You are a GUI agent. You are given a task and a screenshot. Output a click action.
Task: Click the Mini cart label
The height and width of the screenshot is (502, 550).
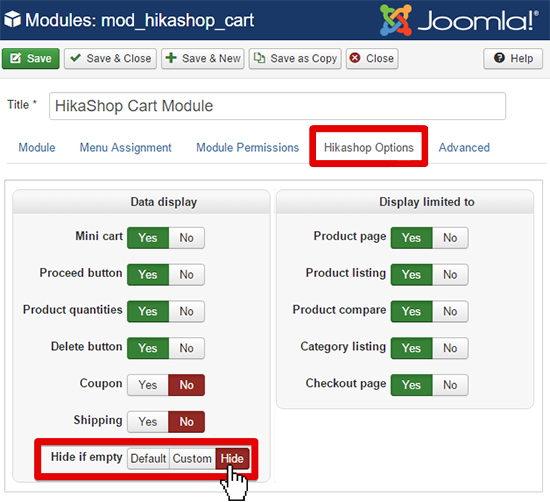[99, 236]
